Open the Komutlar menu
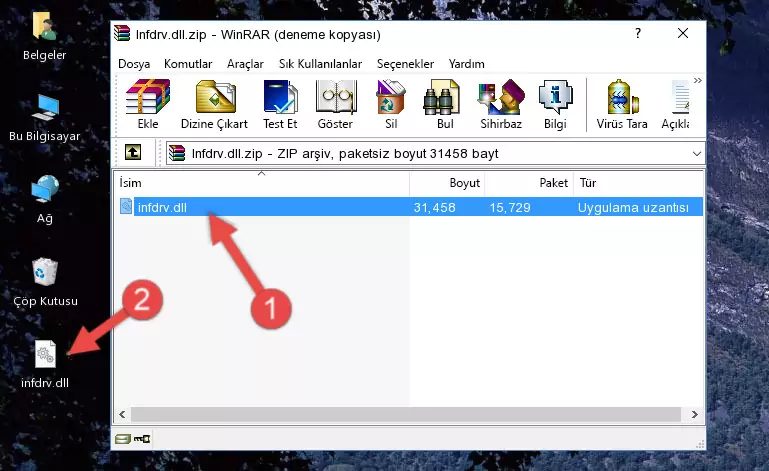Viewport: 769px width, 471px height. [x=188, y=64]
